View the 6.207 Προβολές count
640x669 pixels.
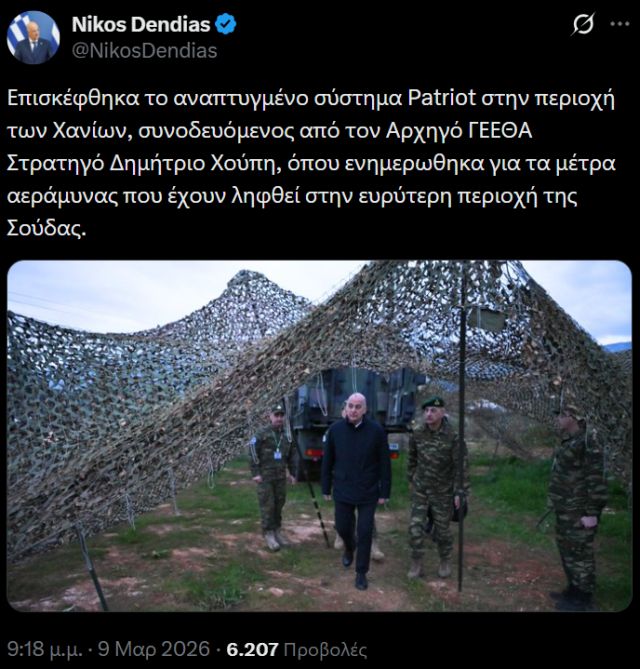click(297, 649)
